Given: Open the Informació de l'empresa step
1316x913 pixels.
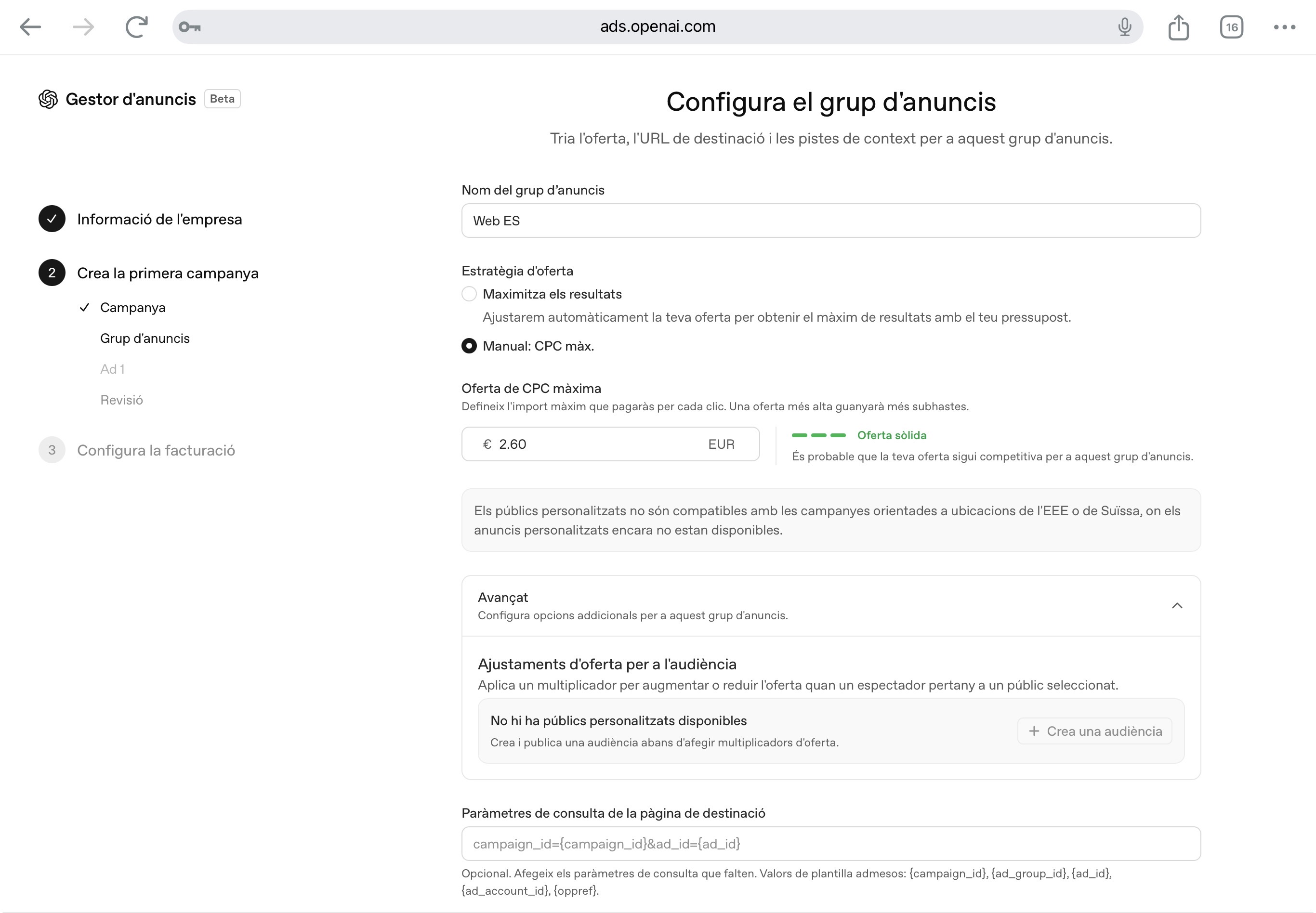Looking at the screenshot, I should pos(159,220).
